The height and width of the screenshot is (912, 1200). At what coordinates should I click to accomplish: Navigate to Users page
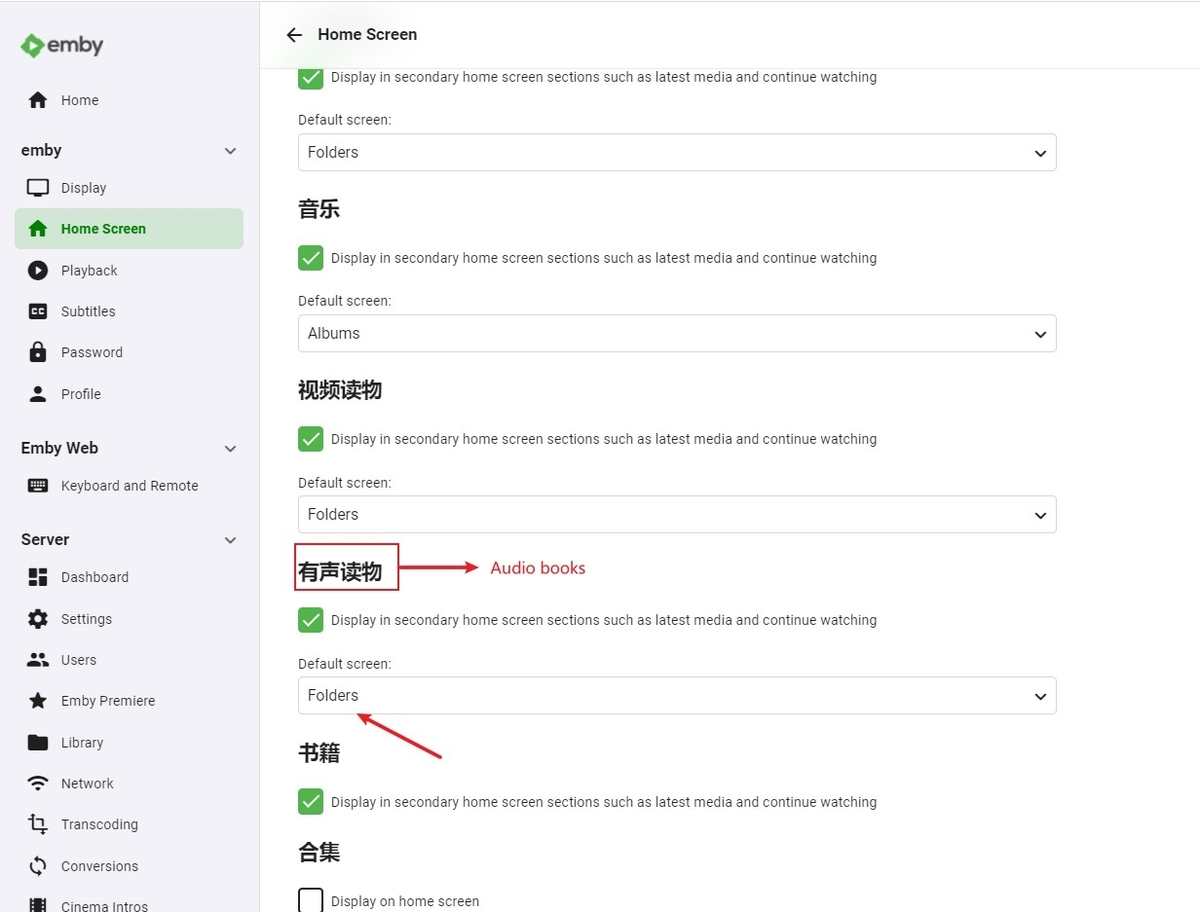tap(79, 660)
